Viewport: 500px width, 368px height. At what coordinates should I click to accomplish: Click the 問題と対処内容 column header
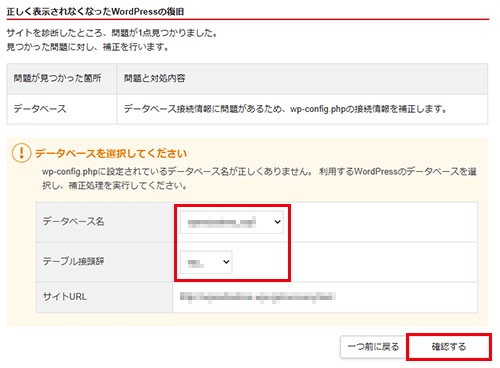(302, 79)
